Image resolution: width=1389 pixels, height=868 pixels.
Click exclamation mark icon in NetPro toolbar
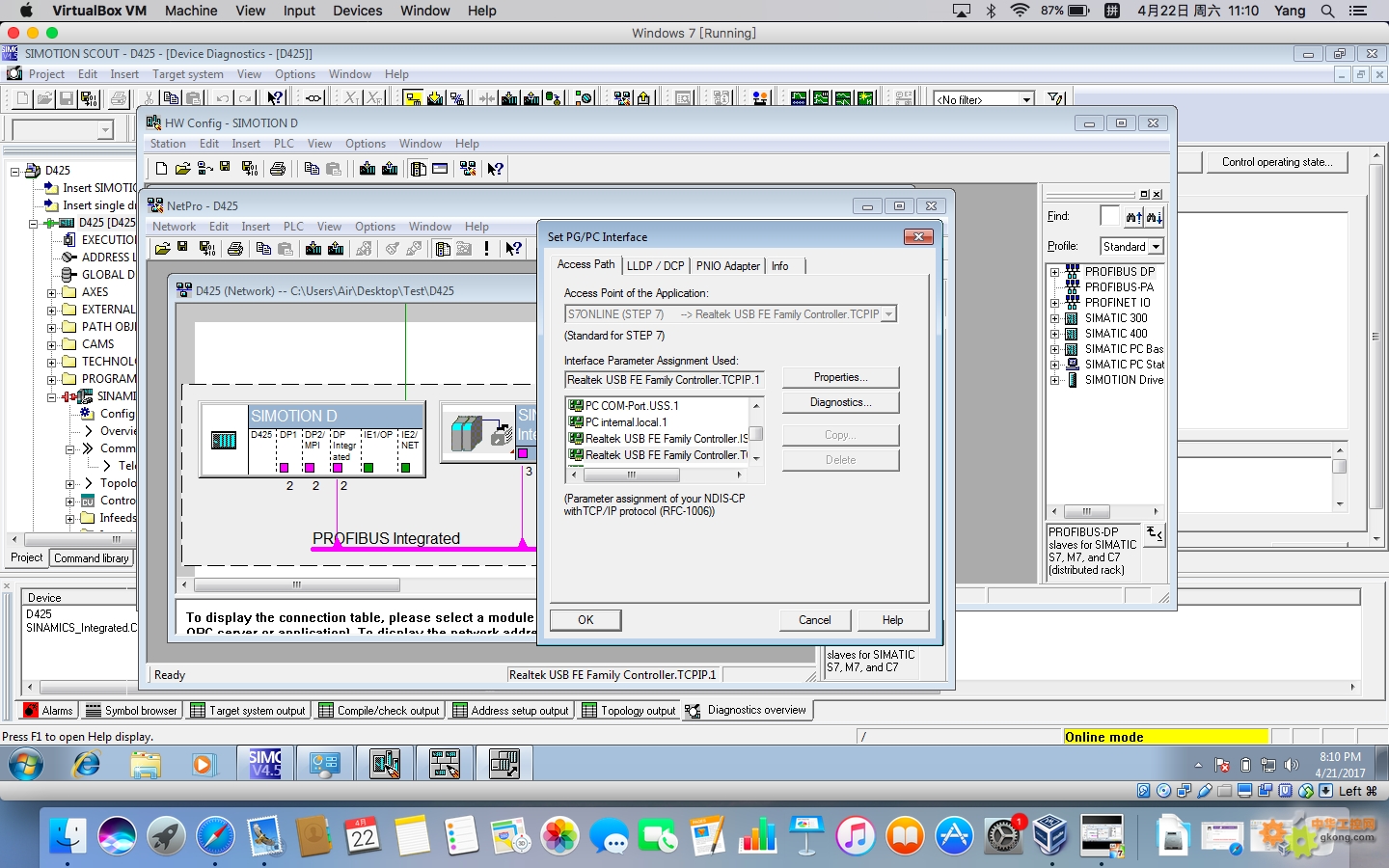click(486, 249)
